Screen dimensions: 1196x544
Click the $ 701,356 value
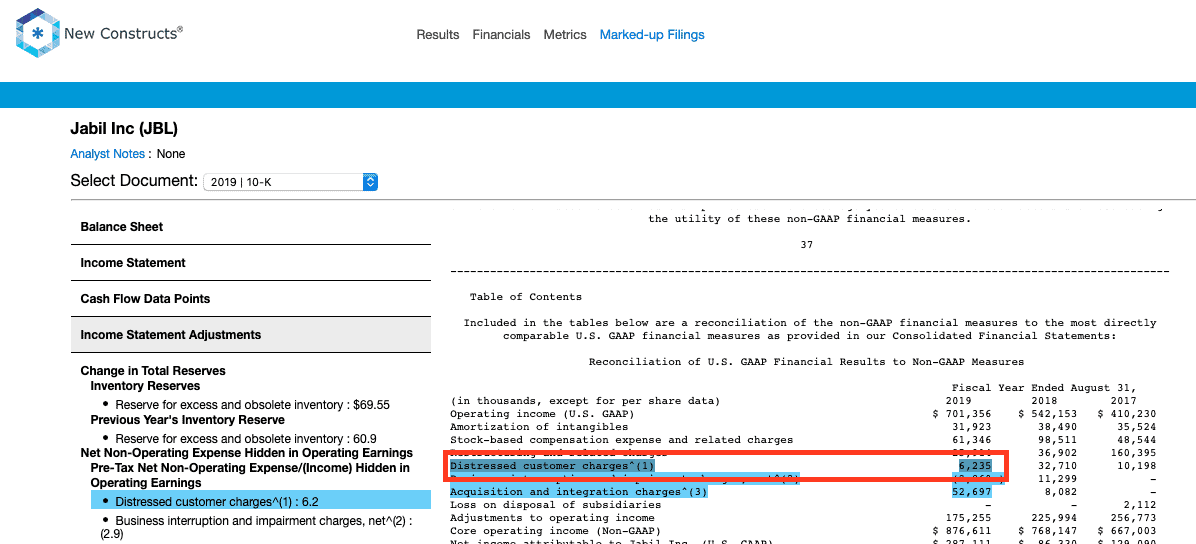pos(963,414)
